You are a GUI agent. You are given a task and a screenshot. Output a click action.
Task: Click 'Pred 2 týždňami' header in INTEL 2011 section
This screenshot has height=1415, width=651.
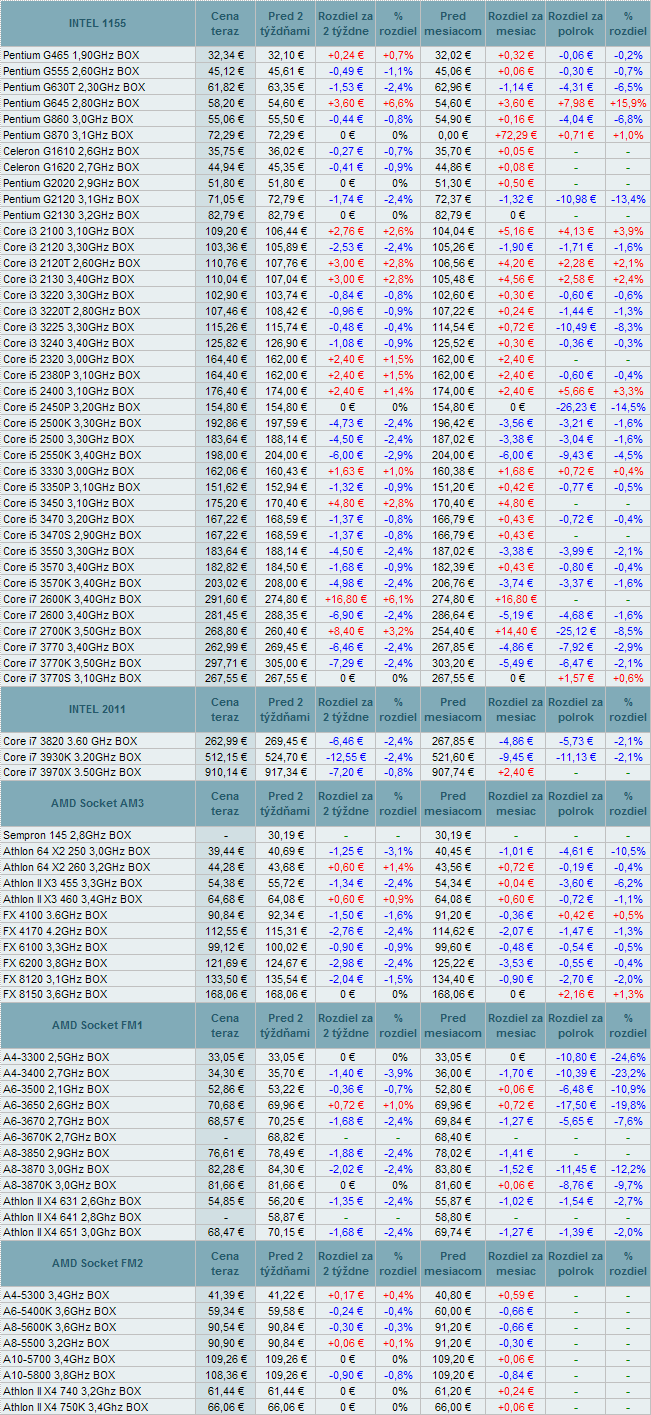tap(283, 709)
